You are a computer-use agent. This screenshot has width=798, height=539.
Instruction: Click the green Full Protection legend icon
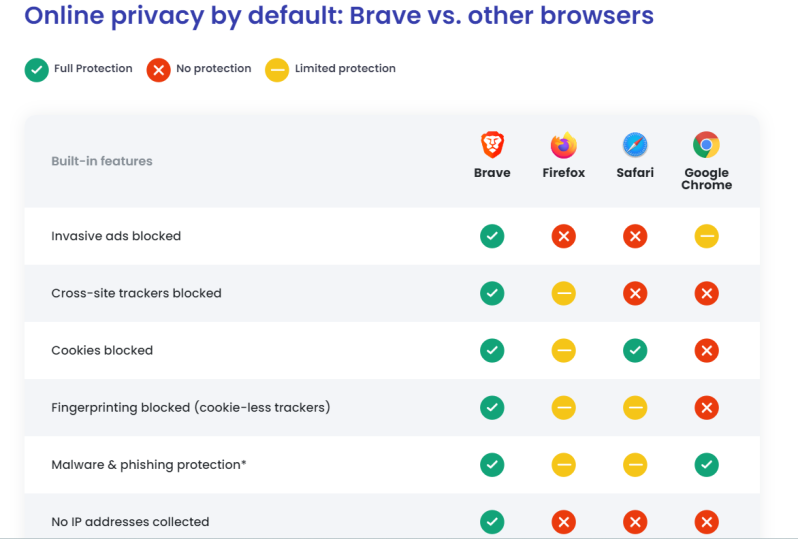pos(37,70)
